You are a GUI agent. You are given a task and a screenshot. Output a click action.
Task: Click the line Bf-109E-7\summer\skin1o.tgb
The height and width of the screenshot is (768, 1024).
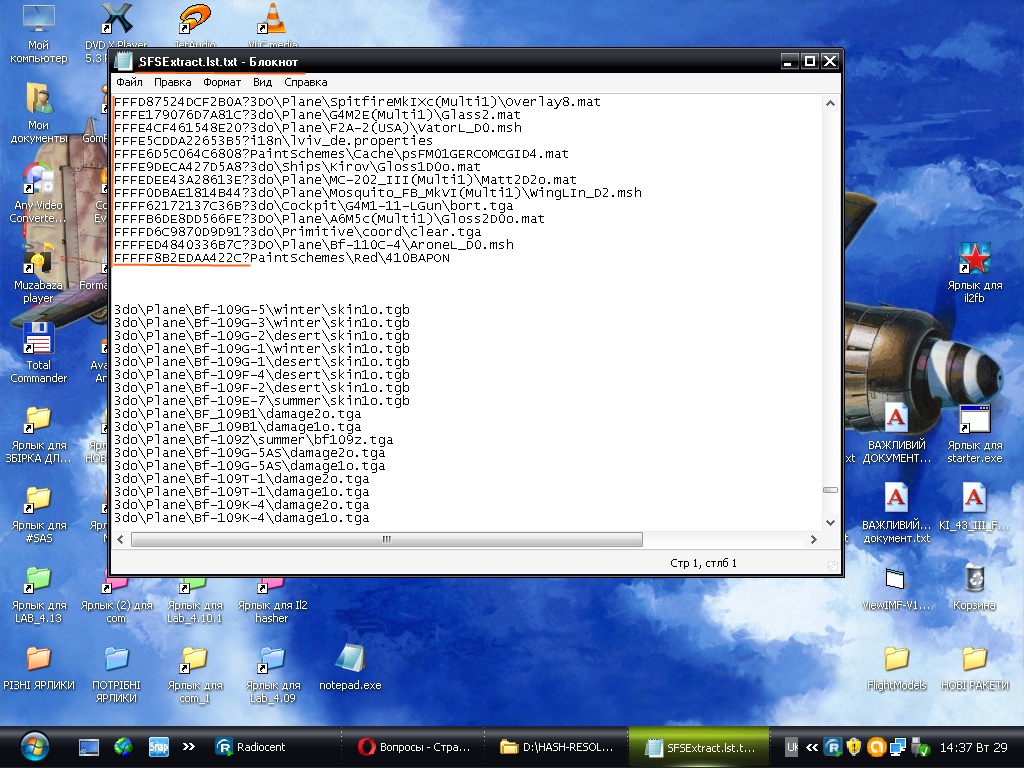point(262,400)
